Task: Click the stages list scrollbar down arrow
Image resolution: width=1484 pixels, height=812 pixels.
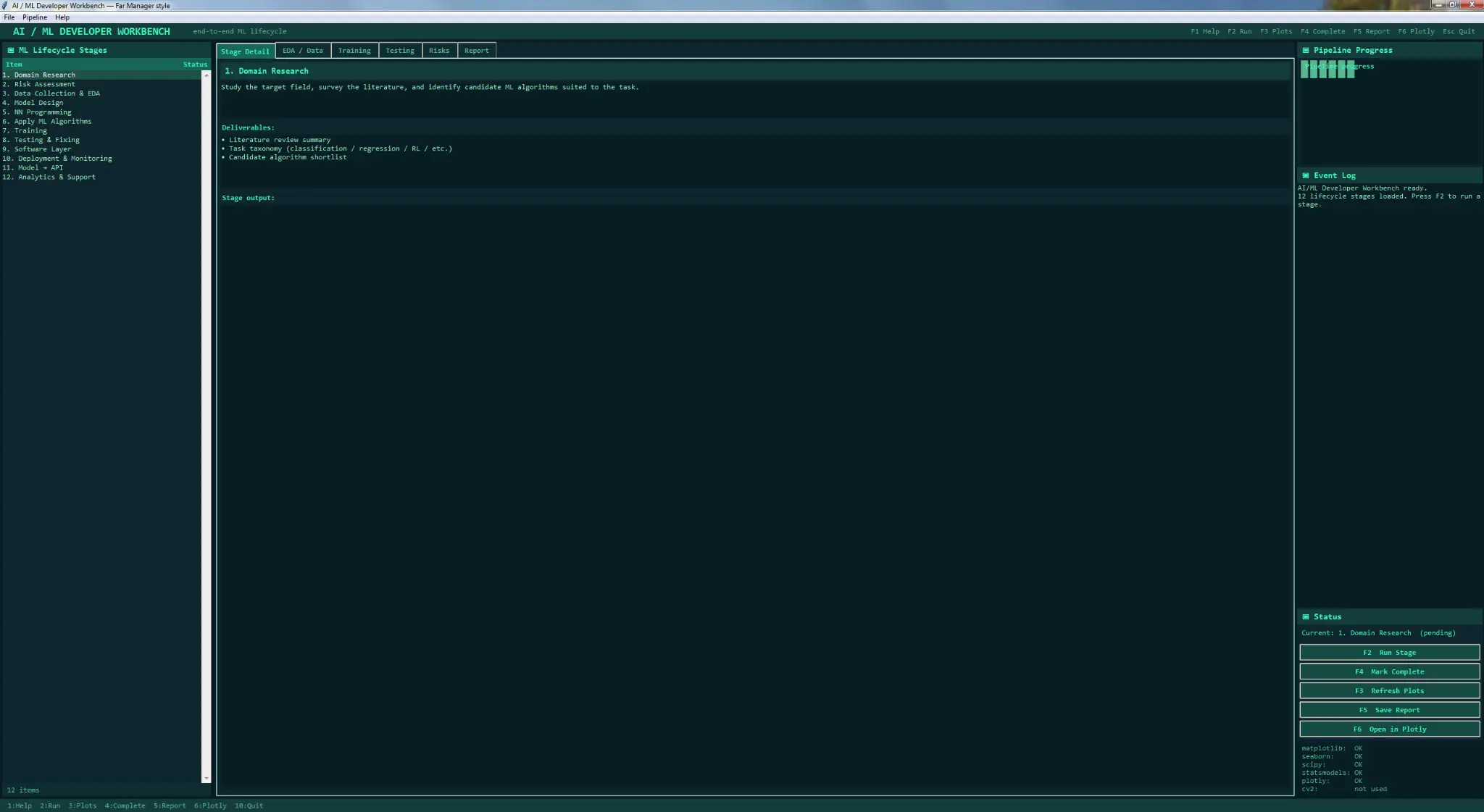Action: (206, 779)
